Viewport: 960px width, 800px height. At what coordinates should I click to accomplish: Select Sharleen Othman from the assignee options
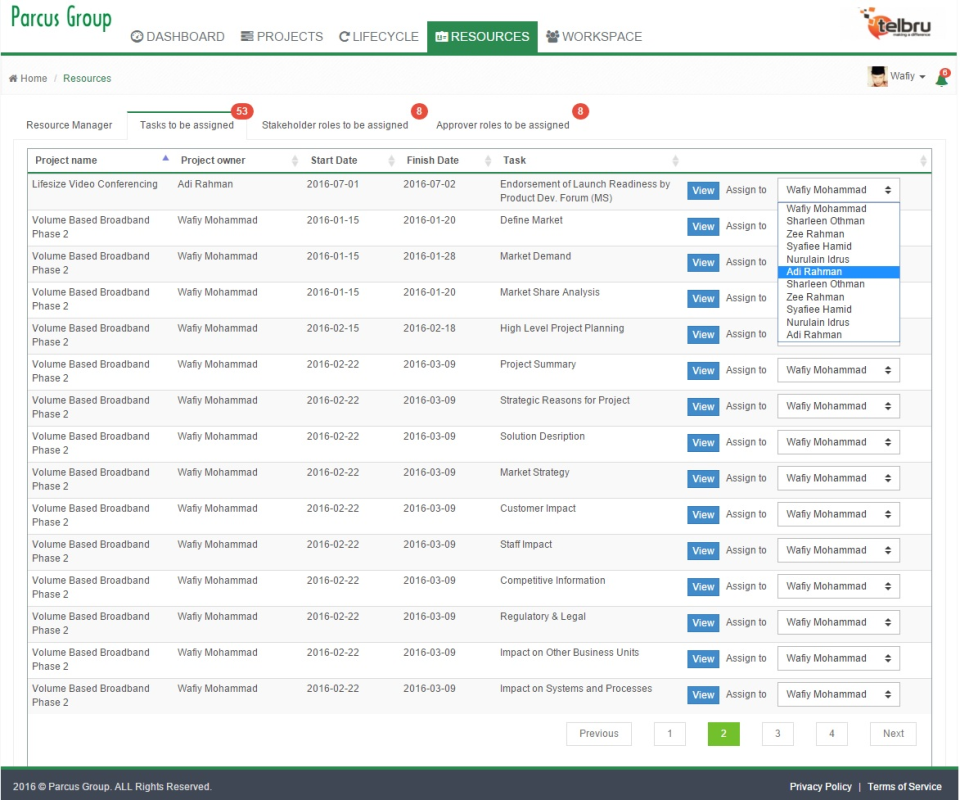point(820,221)
